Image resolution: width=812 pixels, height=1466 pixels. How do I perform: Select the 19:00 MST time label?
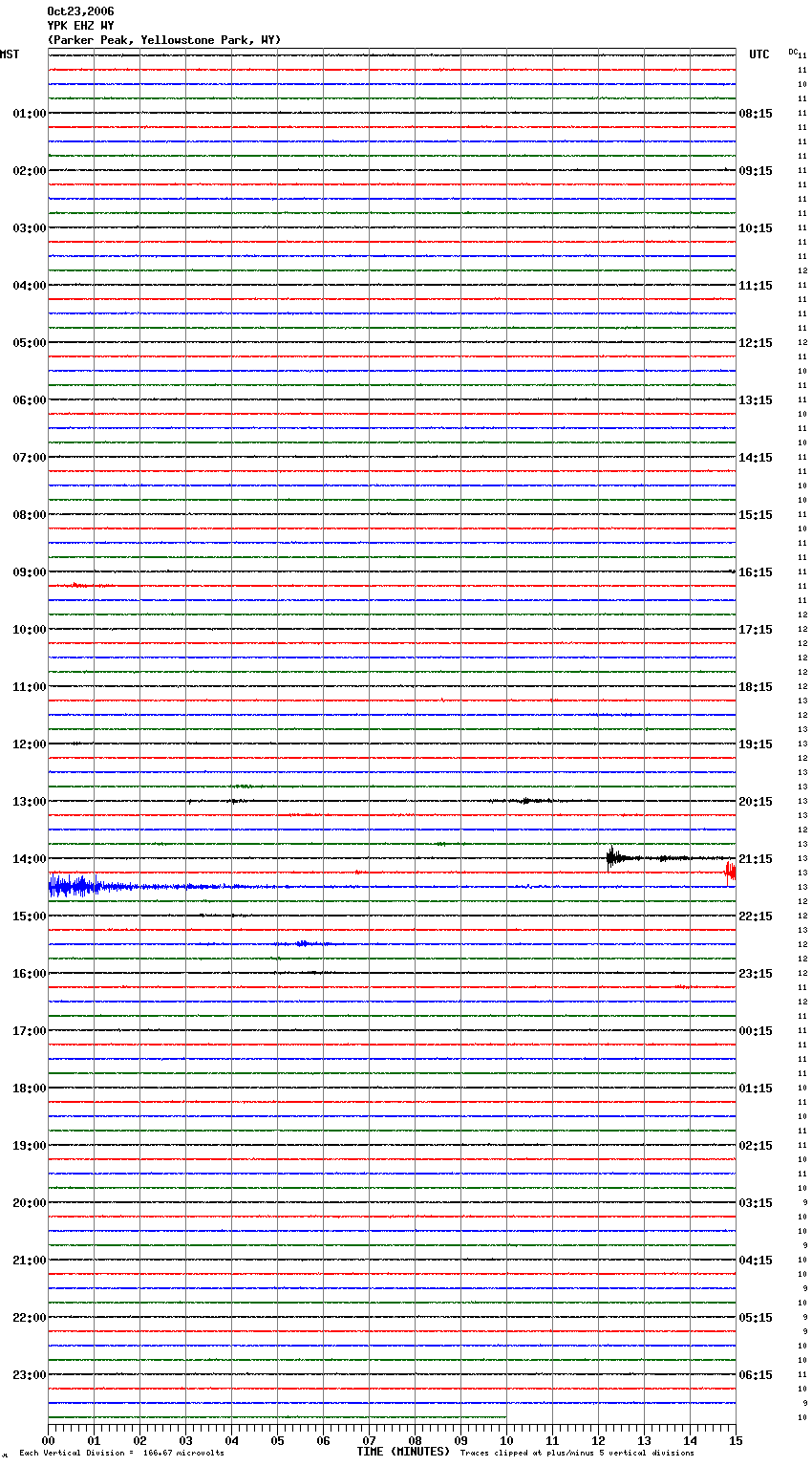[x=30, y=1146]
